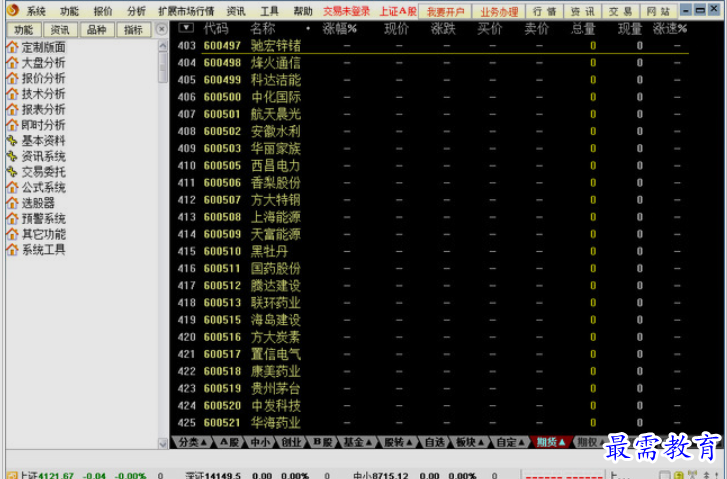Sort by the 涨幅% column header
The image size is (727, 479).
(339, 29)
